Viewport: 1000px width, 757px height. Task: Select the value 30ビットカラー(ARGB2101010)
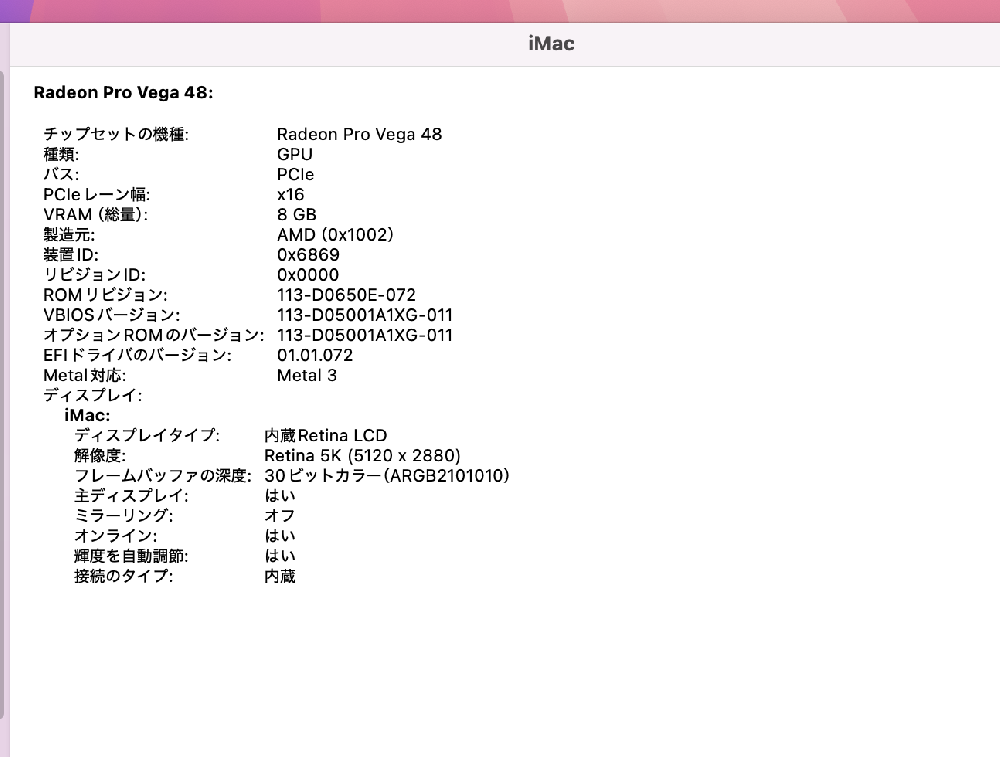pyautogui.click(x=387, y=476)
